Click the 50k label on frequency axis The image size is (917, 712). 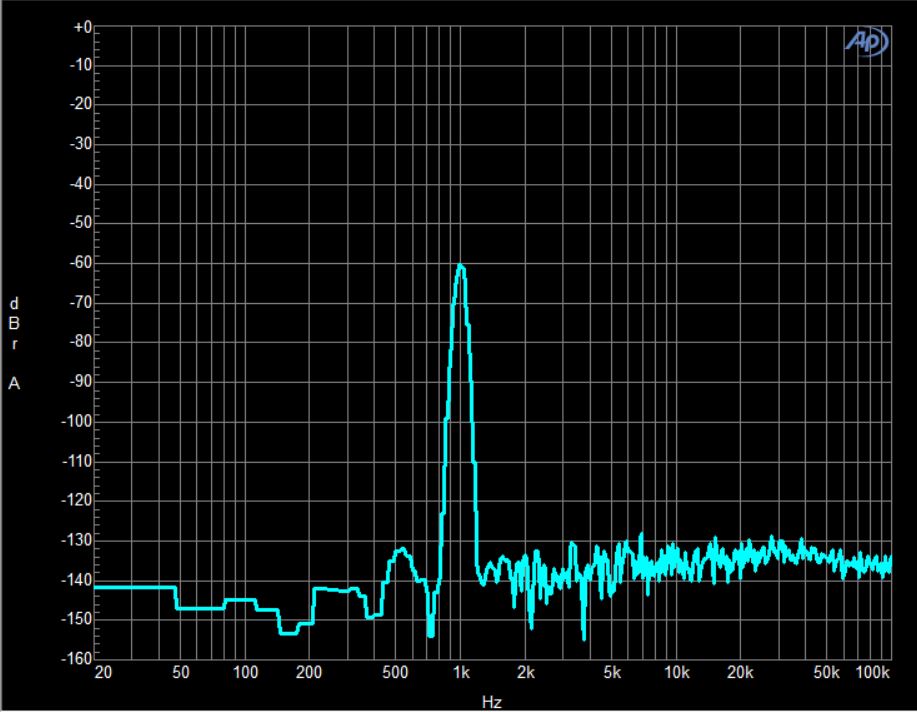[x=826, y=673]
